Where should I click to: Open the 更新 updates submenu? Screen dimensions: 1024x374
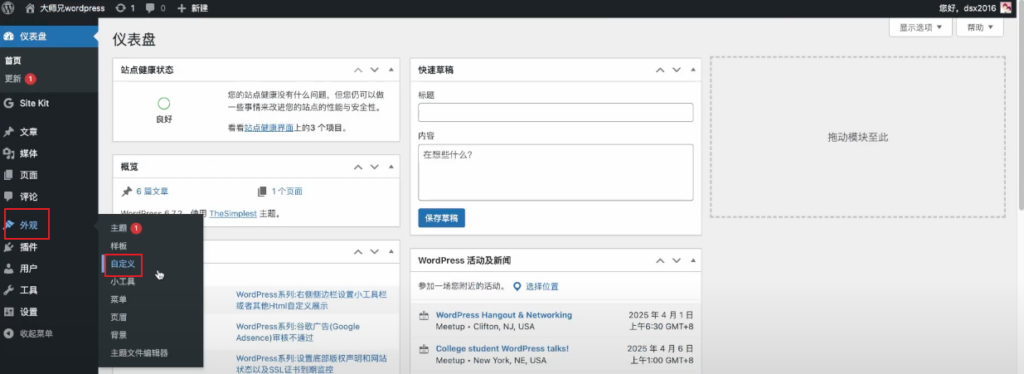20,78
